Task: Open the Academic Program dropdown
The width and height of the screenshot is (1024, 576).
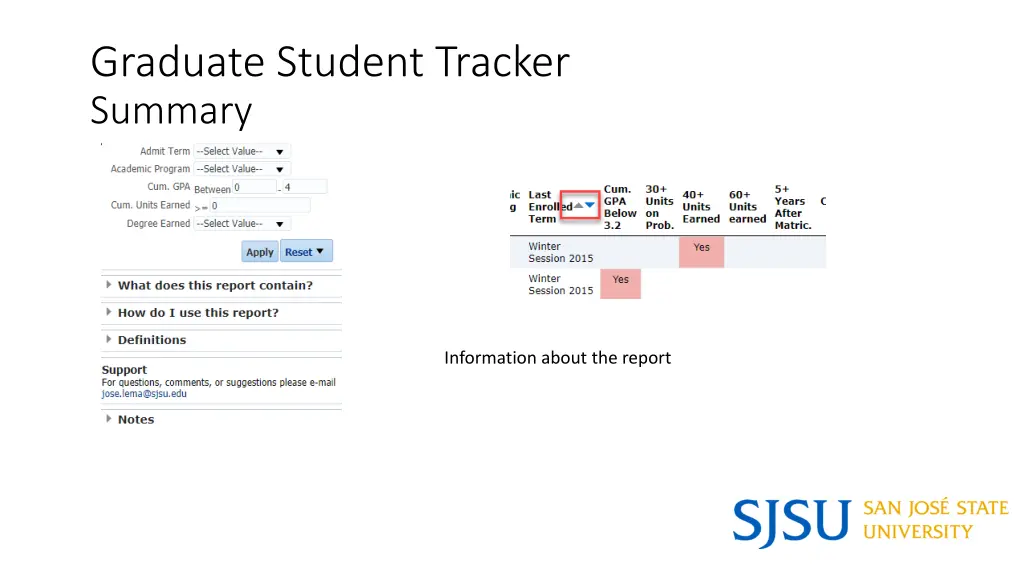Action: [242, 169]
